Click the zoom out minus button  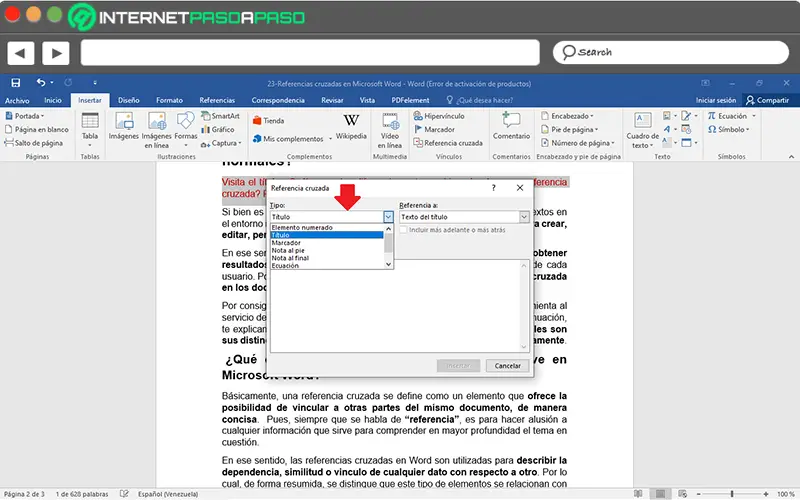tap(698, 494)
